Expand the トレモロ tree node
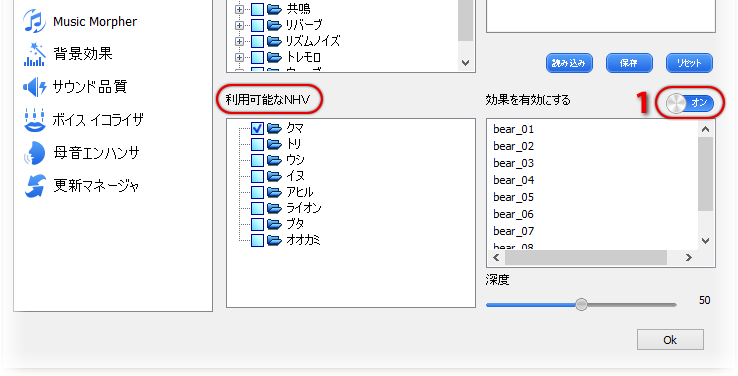This screenshot has width=738, height=376. coord(240,57)
